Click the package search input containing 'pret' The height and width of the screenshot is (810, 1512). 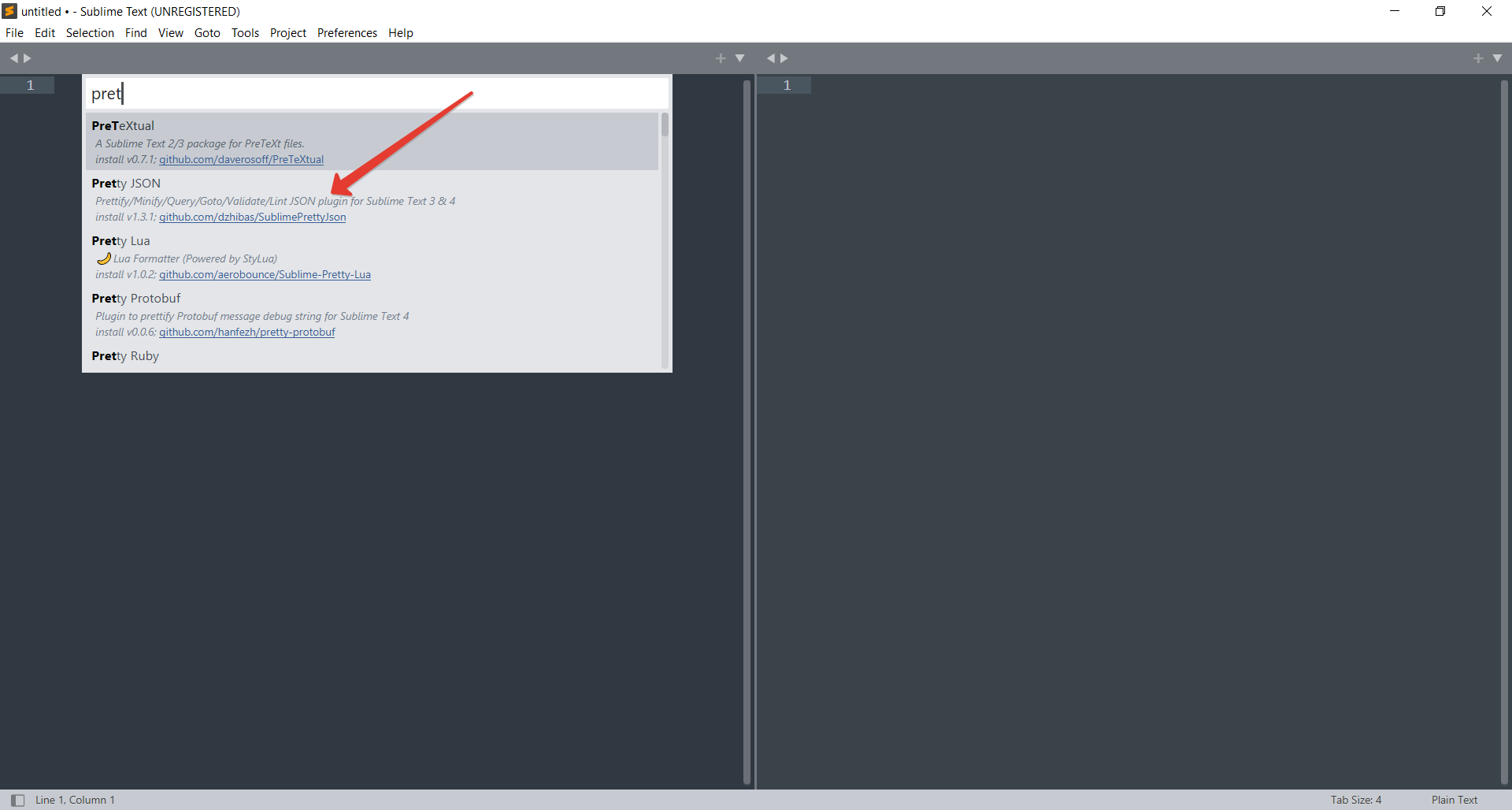[x=377, y=94]
